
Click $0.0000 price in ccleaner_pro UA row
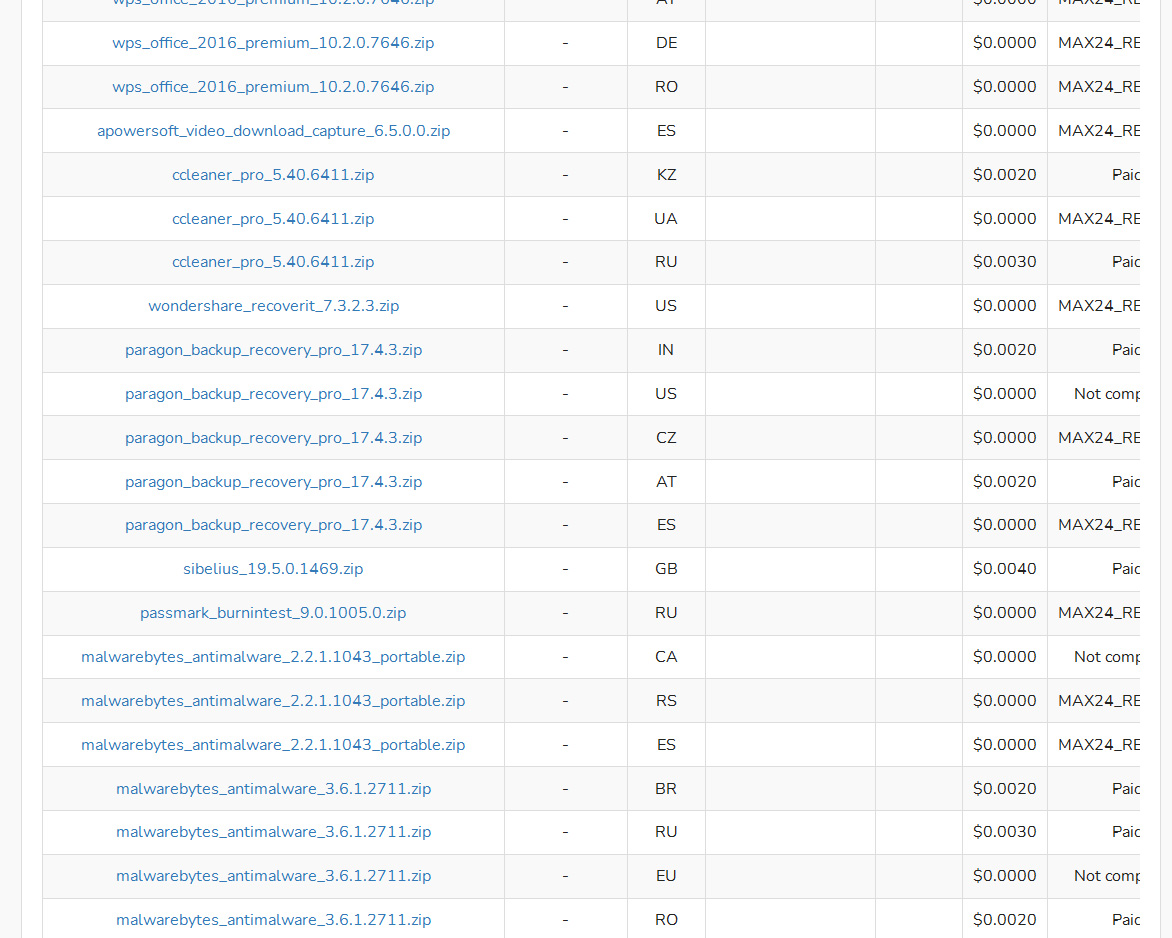[x=1005, y=219]
